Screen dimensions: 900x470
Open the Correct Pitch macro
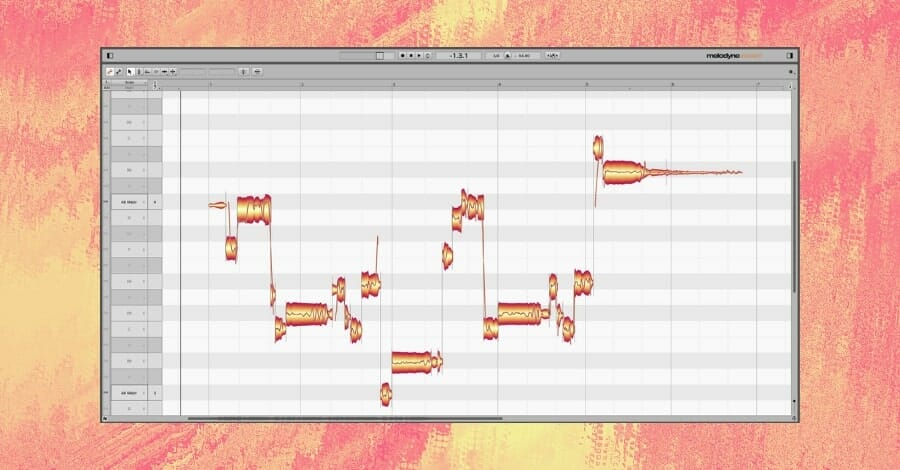(243, 72)
